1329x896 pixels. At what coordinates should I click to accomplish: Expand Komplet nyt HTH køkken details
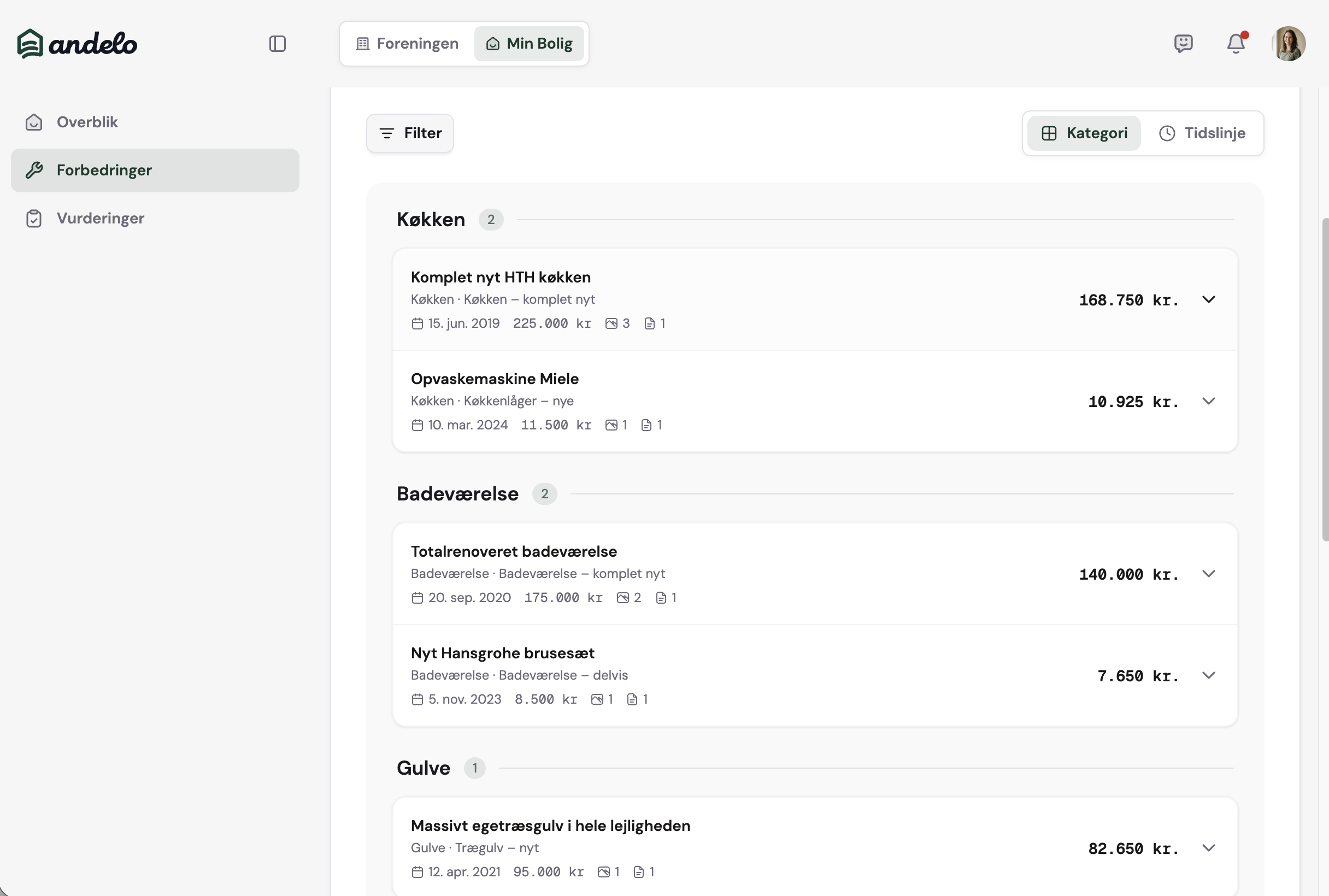(1208, 299)
